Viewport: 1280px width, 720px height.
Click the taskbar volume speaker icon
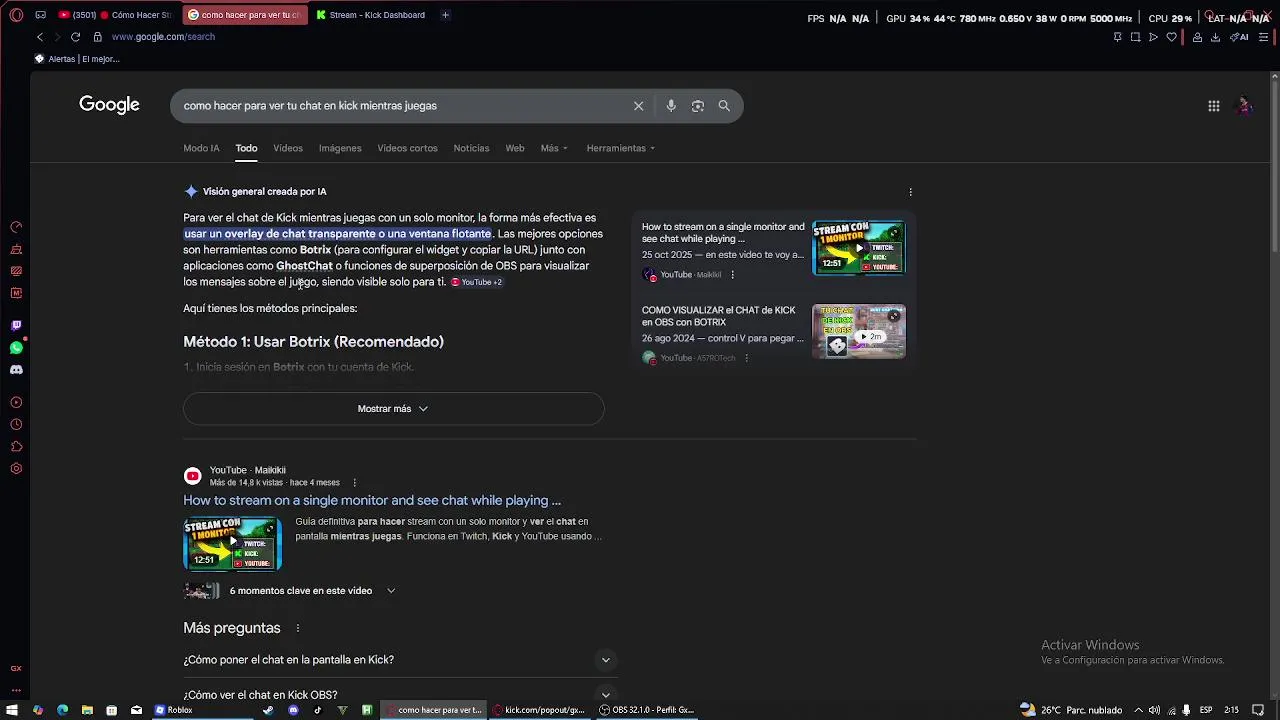tap(1154, 710)
